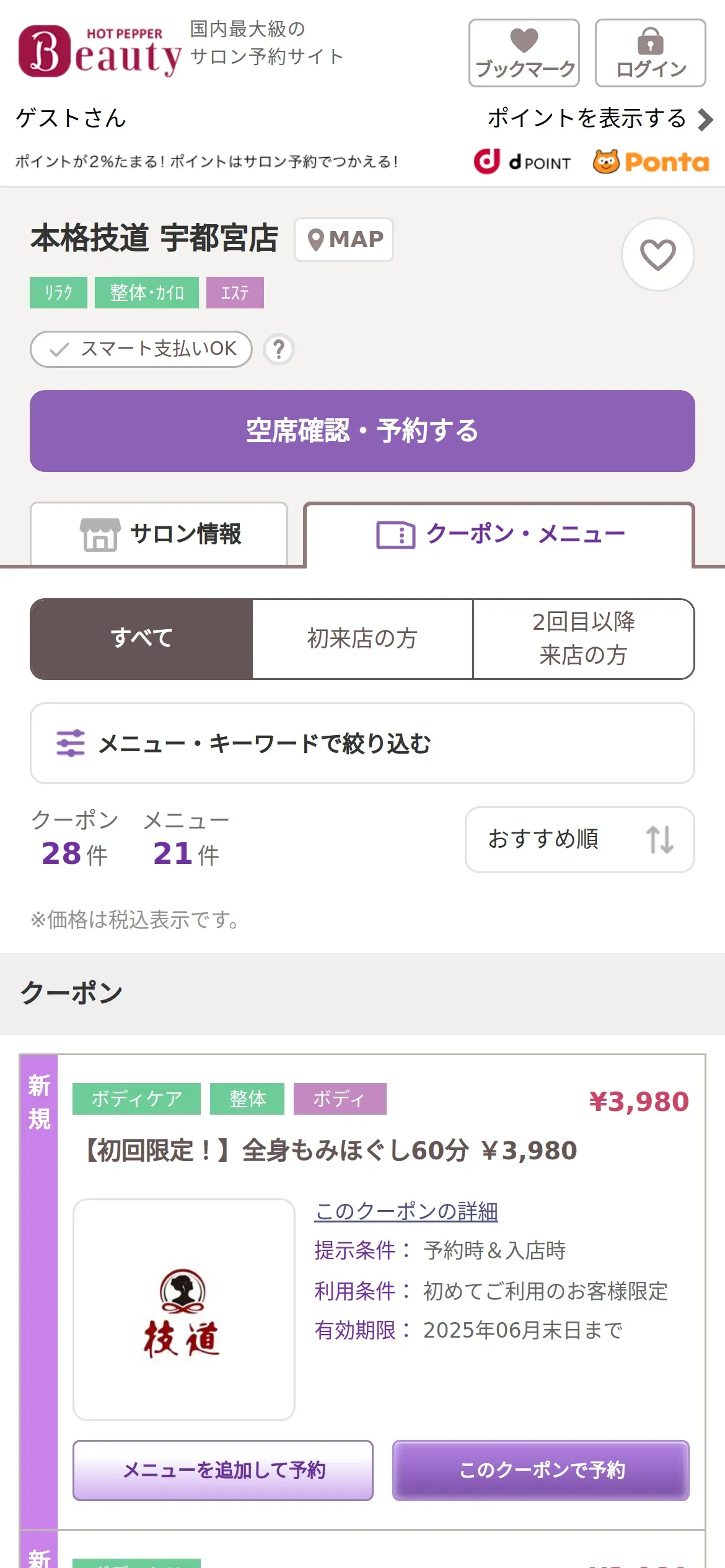Viewport: 725px width, 1568px height.
Task: Tap the 空席確認・予約する button
Action: 362,431
